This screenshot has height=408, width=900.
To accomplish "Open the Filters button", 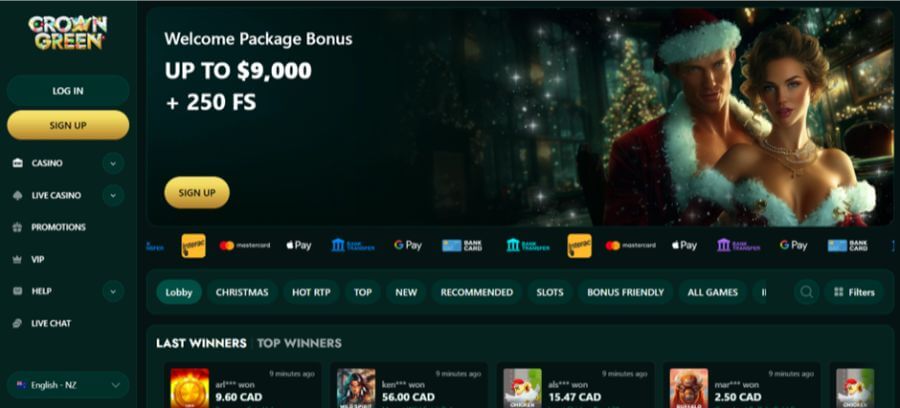I will coord(854,292).
